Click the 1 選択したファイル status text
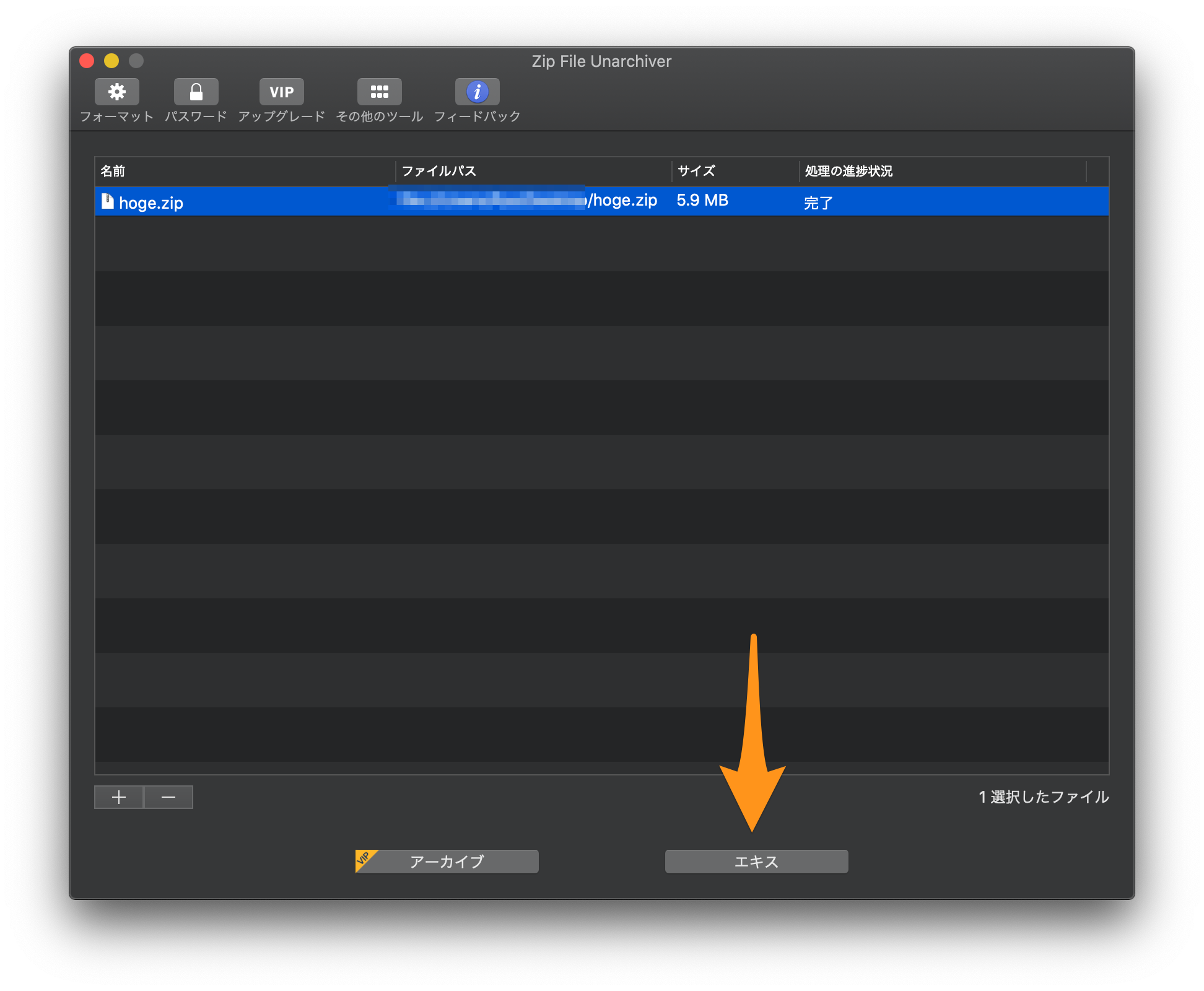 pos(1044,797)
